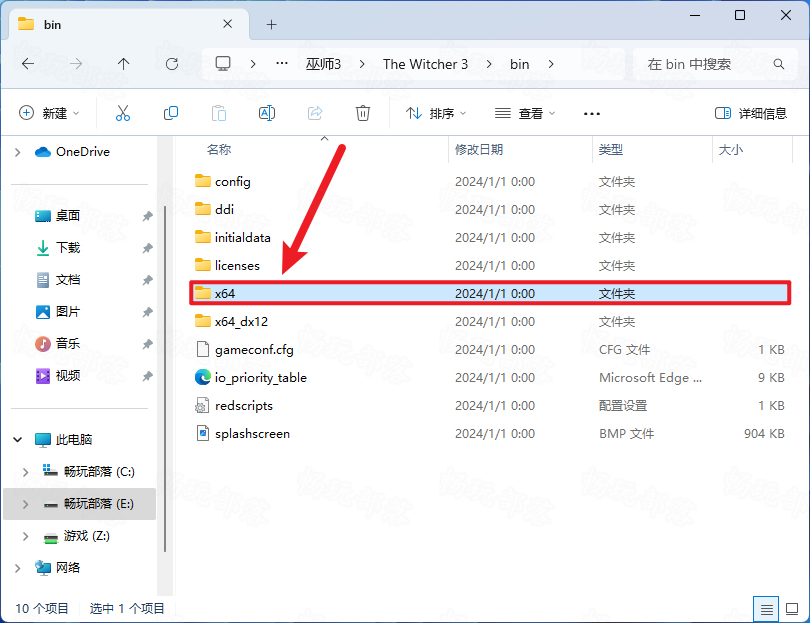Image resolution: width=810 pixels, height=623 pixels.
Task: Expand the OneDrive tree node
Action: click(x=18, y=152)
